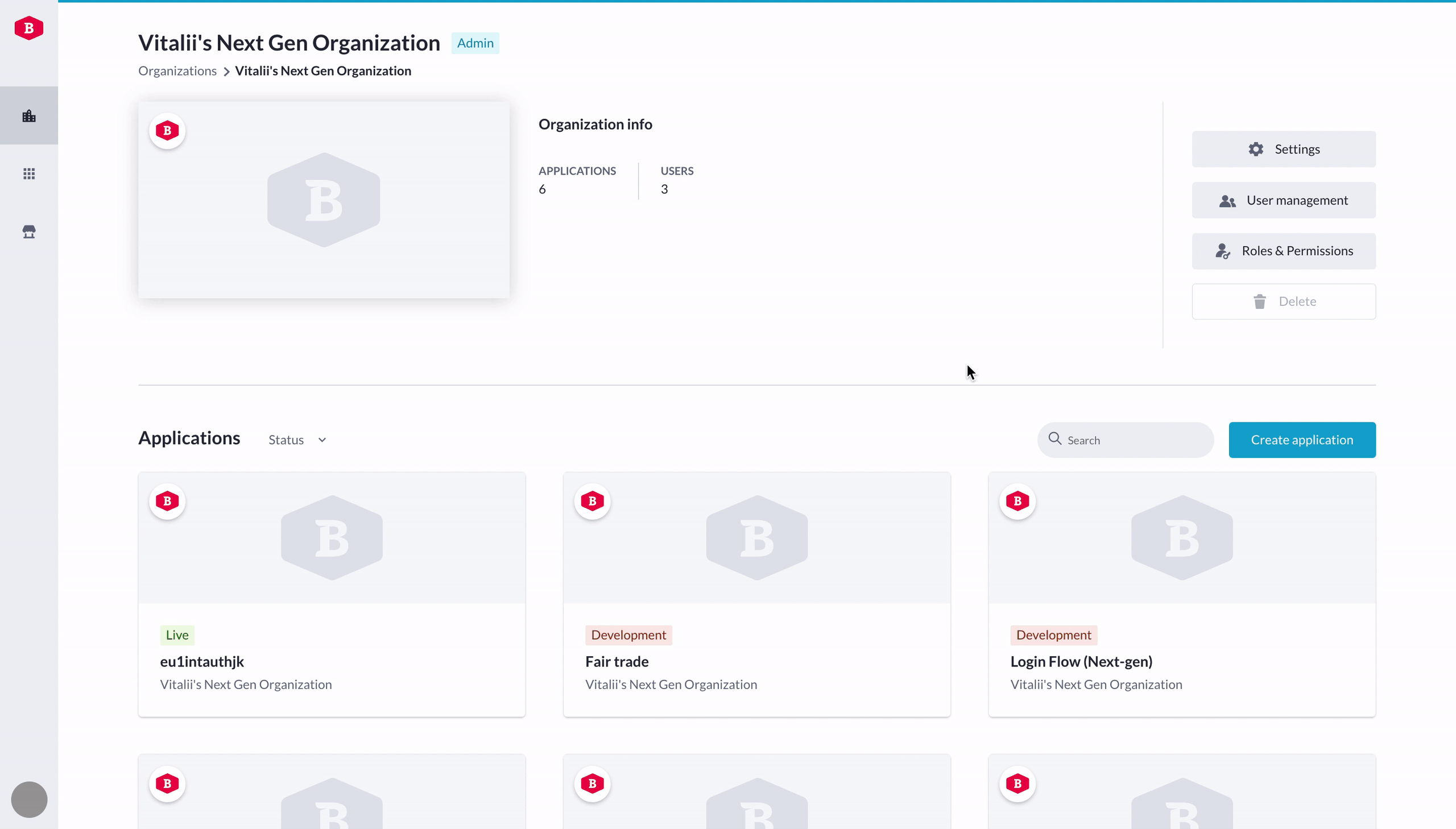
Task: Click the Login Flow (Next-gen) title
Action: pyautogui.click(x=1081, y=662)
